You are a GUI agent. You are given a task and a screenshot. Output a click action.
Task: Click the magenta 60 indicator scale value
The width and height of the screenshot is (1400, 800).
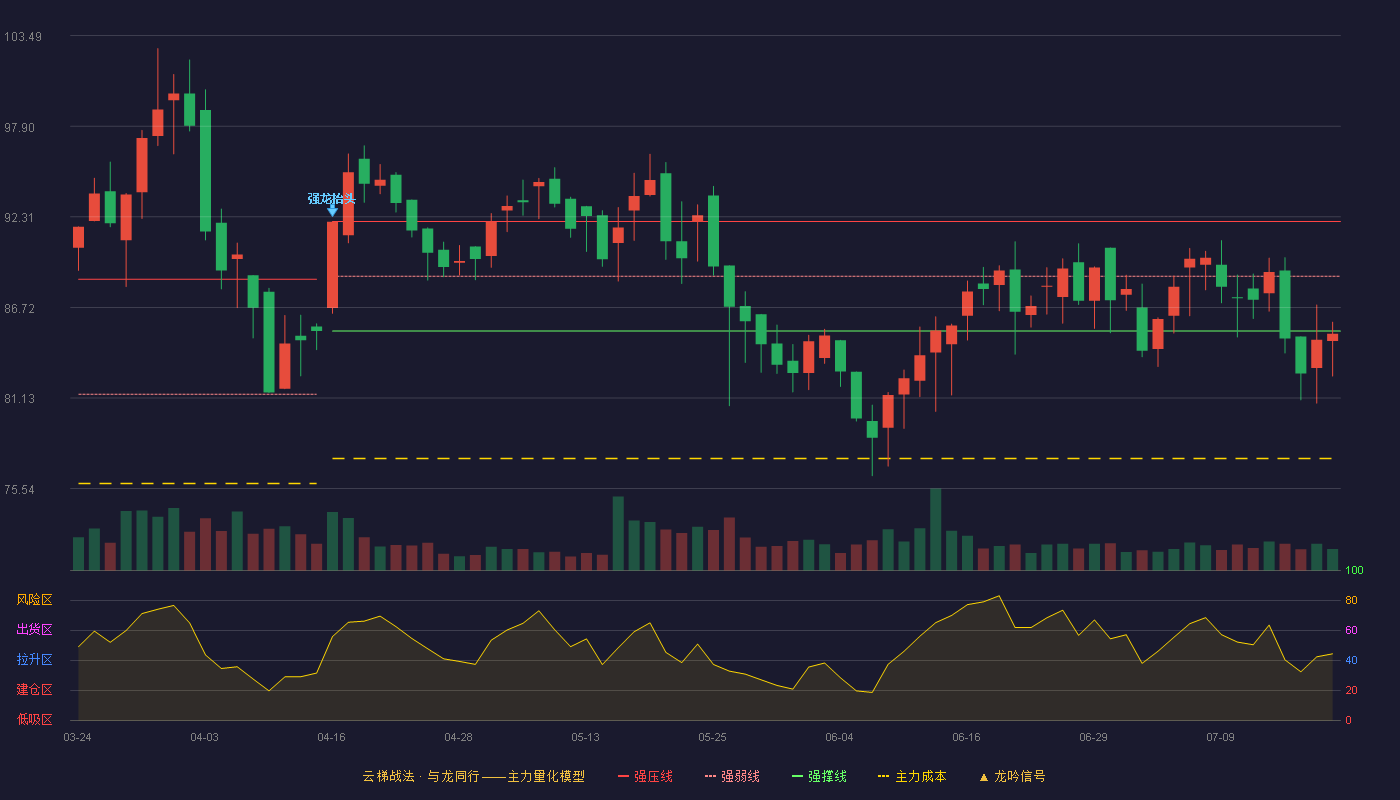coord(1351,630)
